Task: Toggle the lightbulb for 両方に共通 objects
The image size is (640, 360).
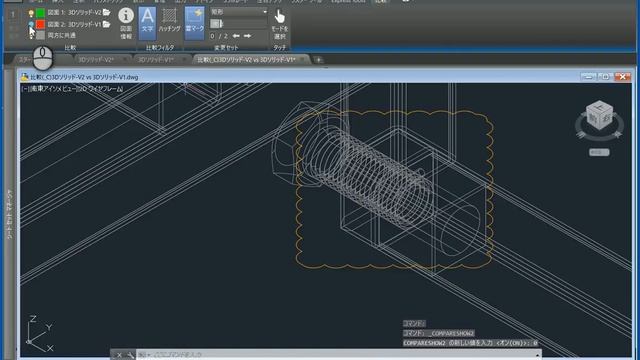Action: [31, 36]
